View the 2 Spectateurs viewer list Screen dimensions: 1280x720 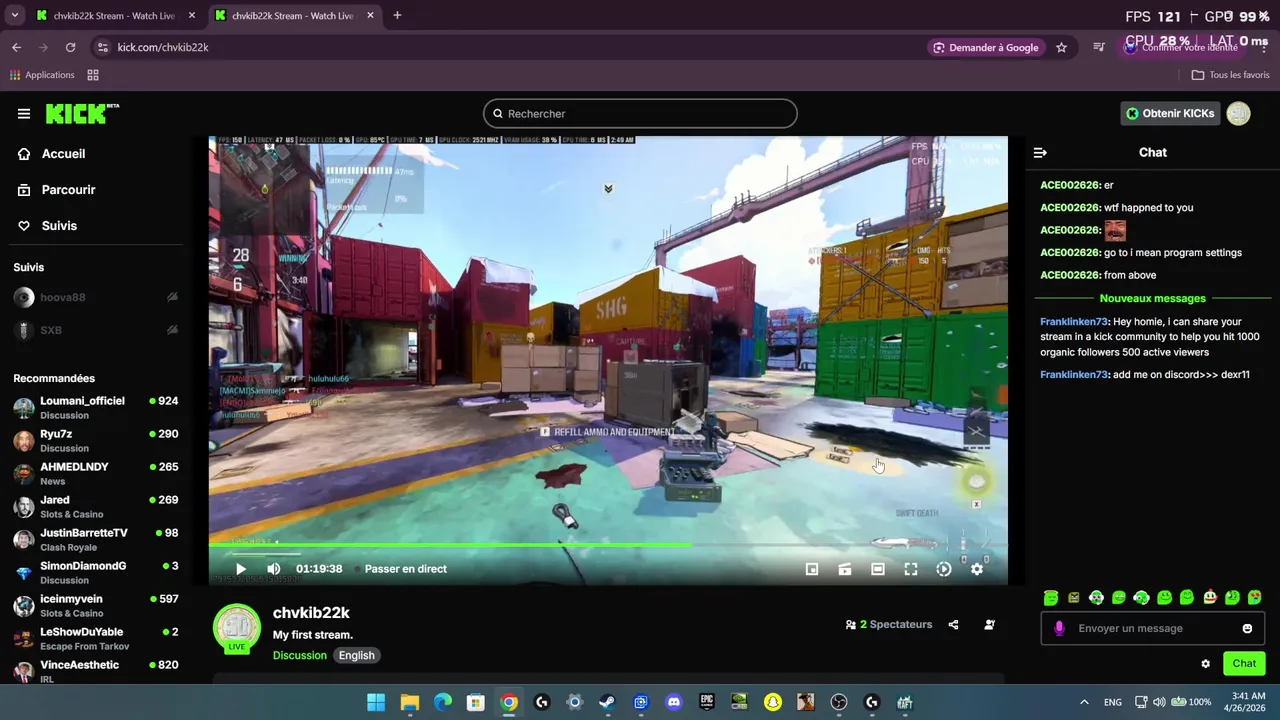point(889,625)
